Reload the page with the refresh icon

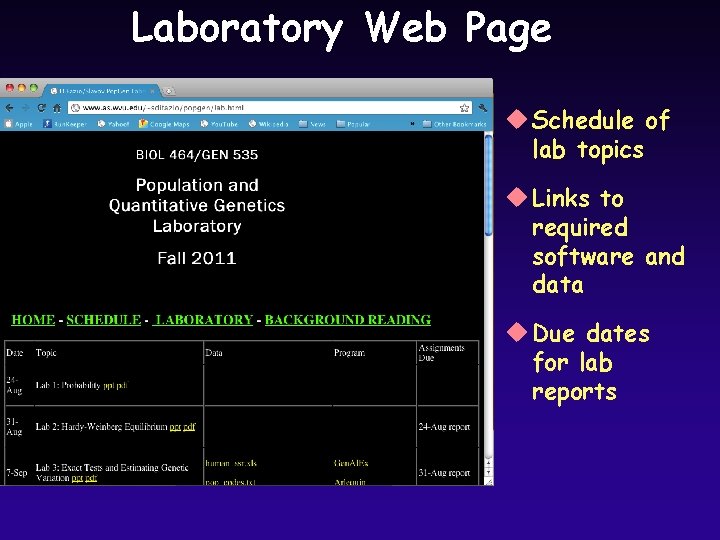(x=41, y=108)
